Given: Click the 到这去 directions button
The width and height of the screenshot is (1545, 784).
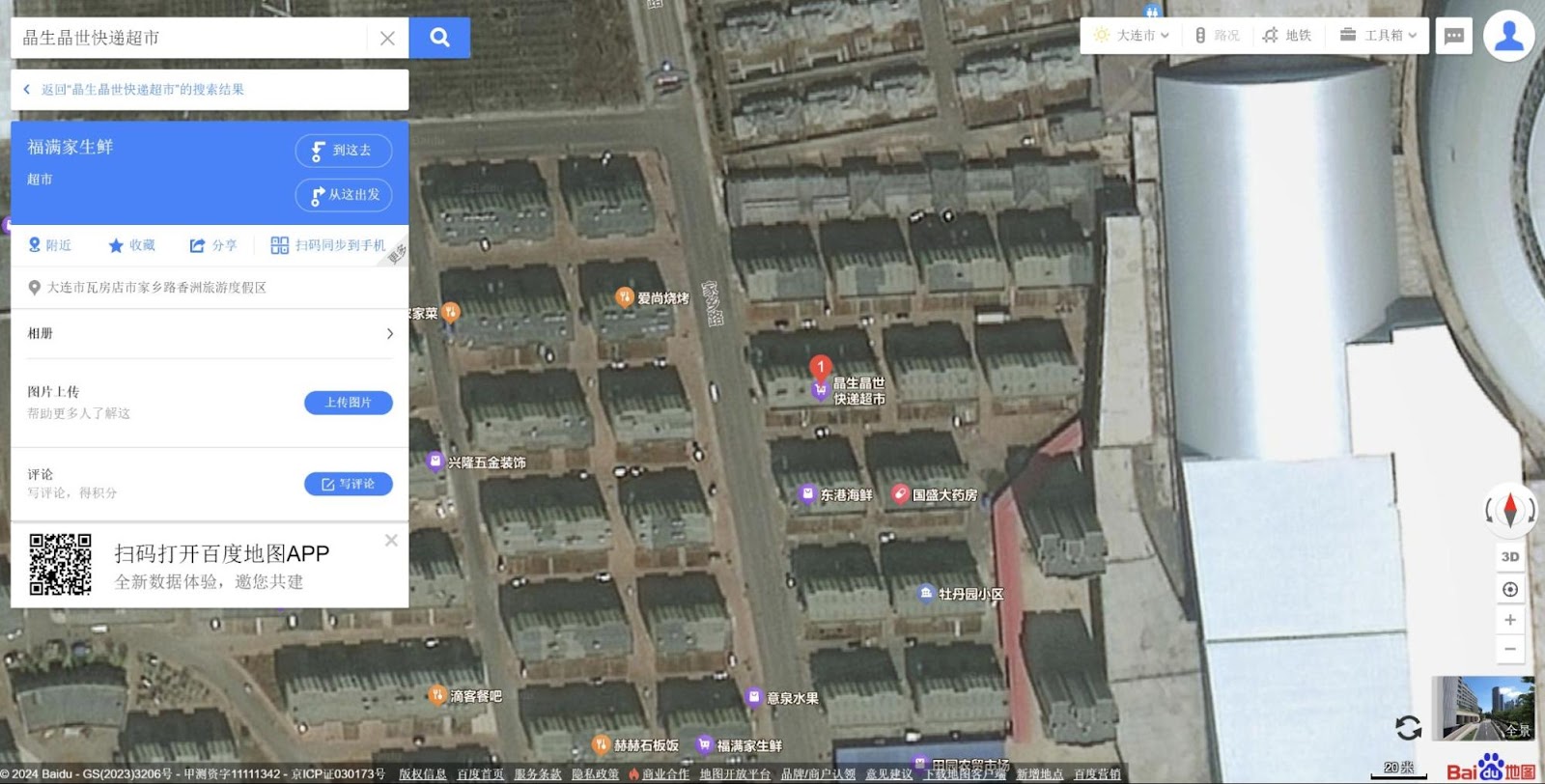Looking at the screenshot, I should point(344,151).
